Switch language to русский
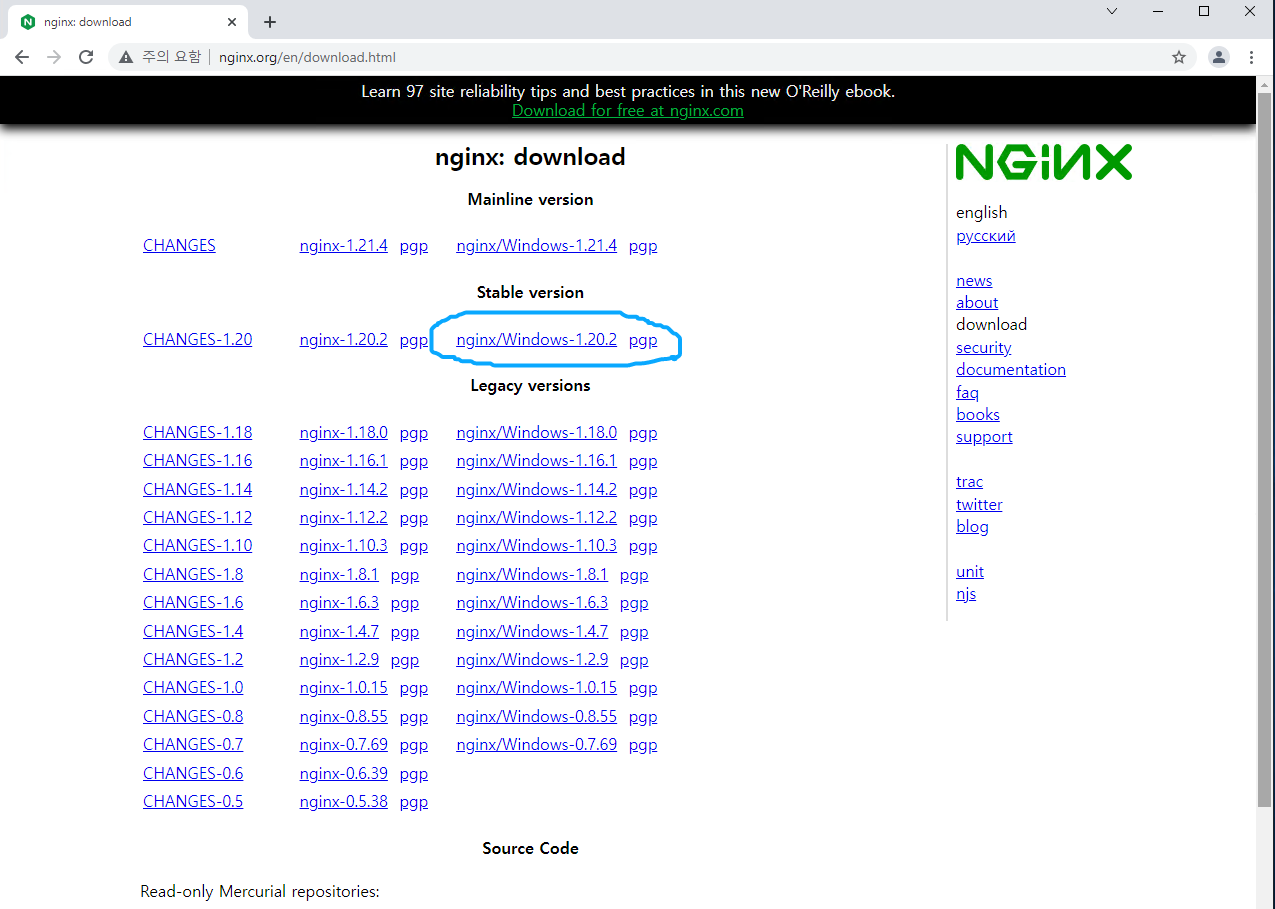This screenshot has height=909, width=1275. 985,236
